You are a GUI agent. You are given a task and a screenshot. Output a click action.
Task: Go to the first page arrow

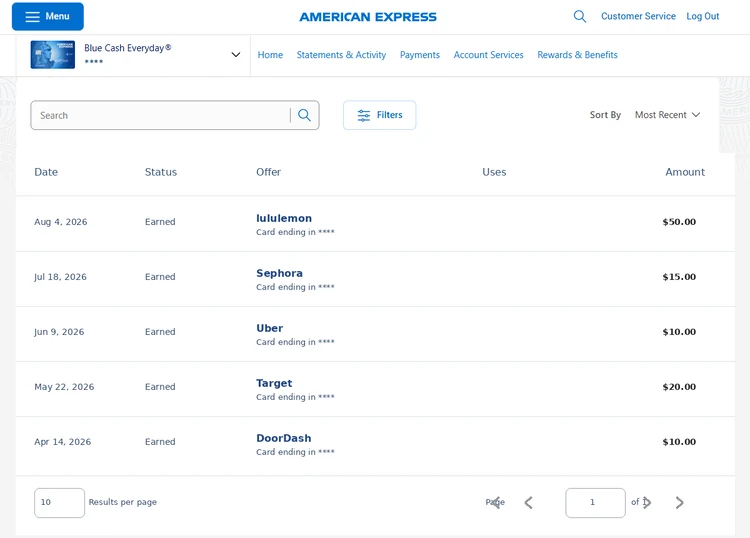pos(496,503)
